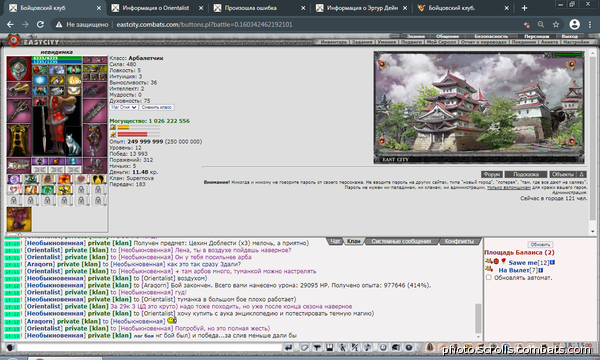This screenshot has height=360, width=600.
Task: Click the chat message input field
Action: point(149,347)
